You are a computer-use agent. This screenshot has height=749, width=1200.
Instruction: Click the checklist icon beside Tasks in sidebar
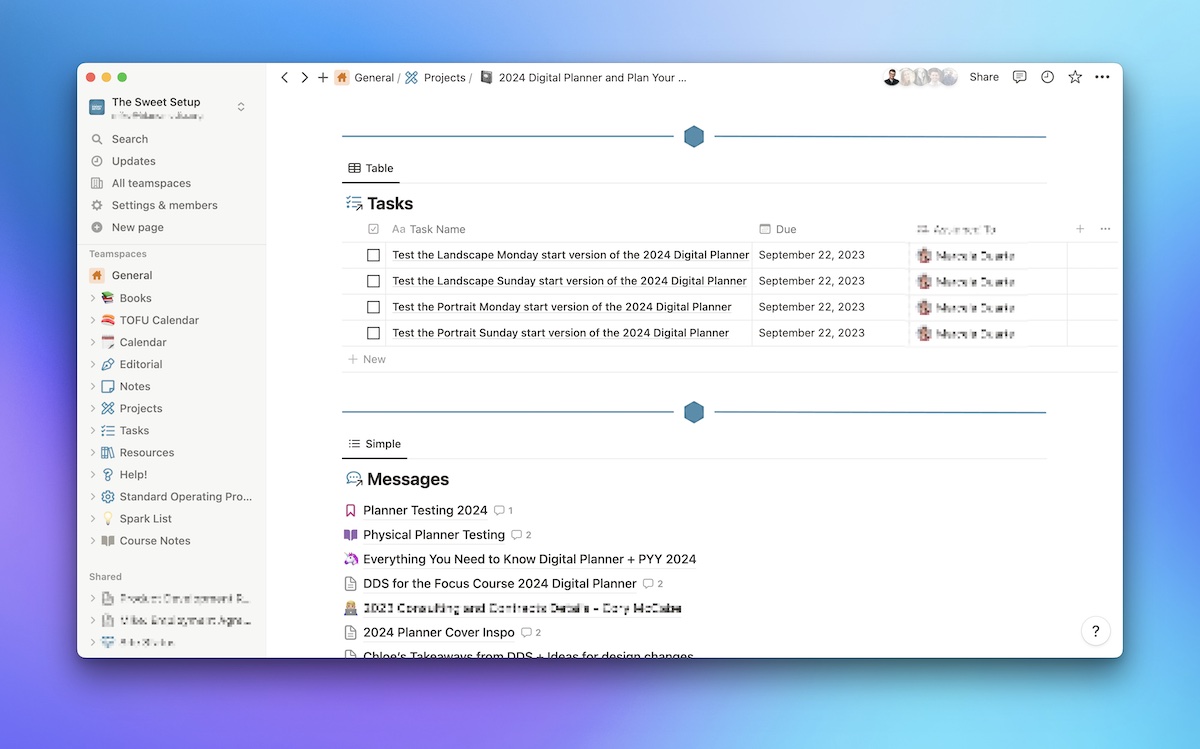pos(108,430)
